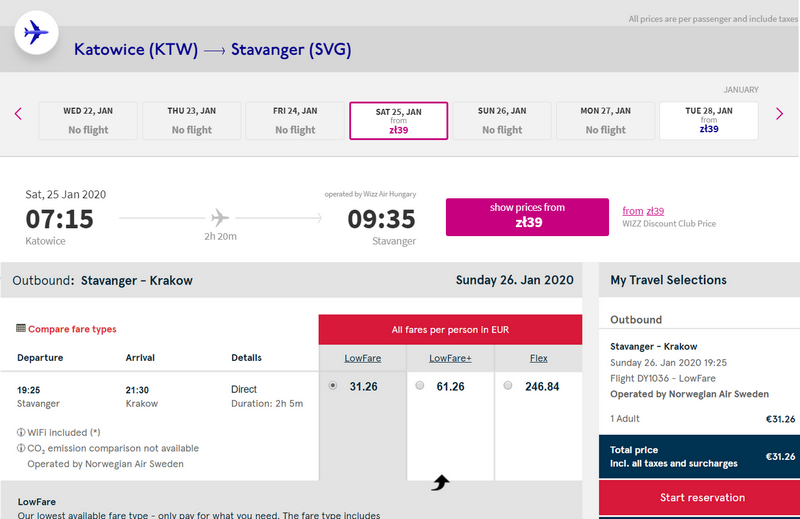Open the Flex column header link
Viewport: 800px width, 519px height.
click(x=538, y=358)
